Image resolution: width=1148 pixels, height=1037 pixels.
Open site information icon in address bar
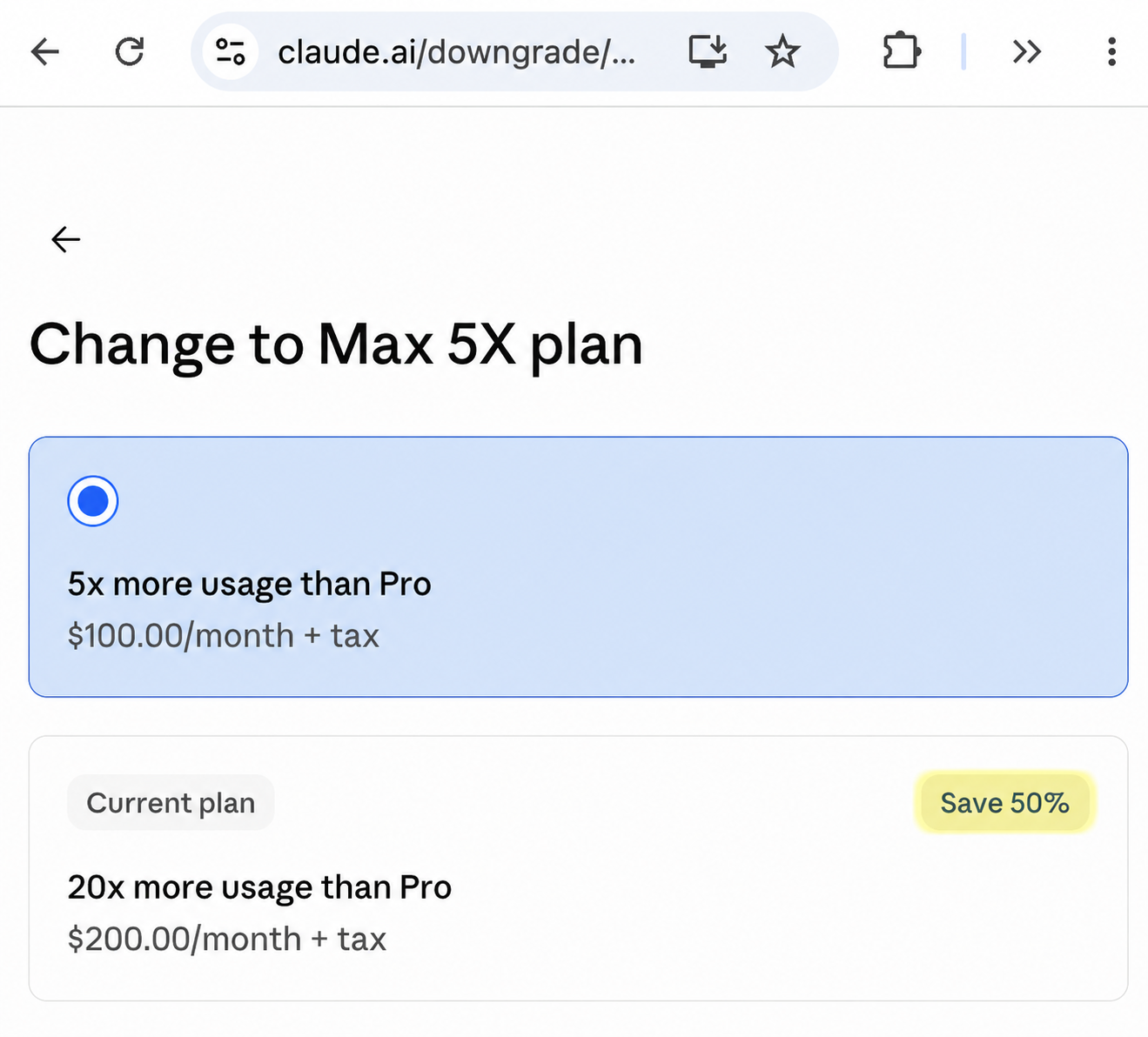pos(230,52)
